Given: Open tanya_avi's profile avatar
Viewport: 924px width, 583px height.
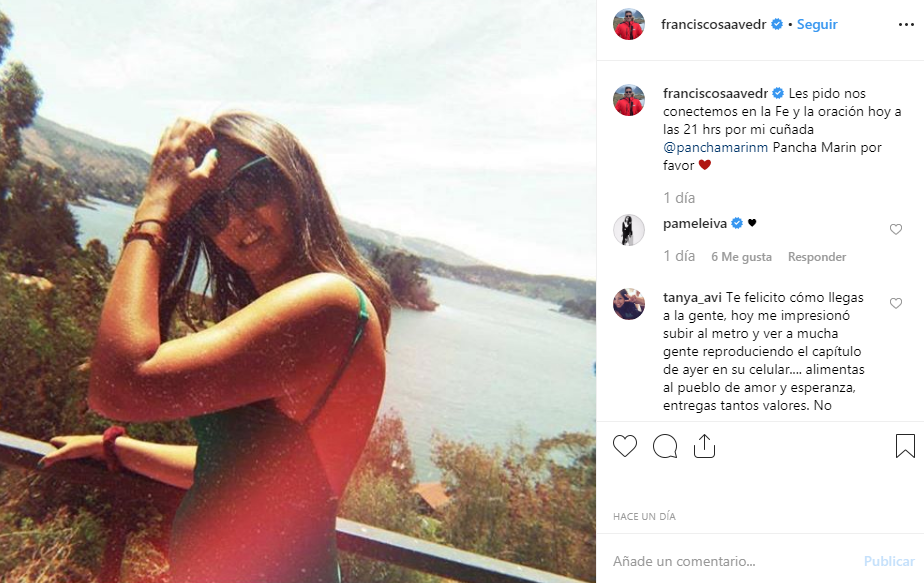Looking at the screenshot, I should click(x=629, y=304).
